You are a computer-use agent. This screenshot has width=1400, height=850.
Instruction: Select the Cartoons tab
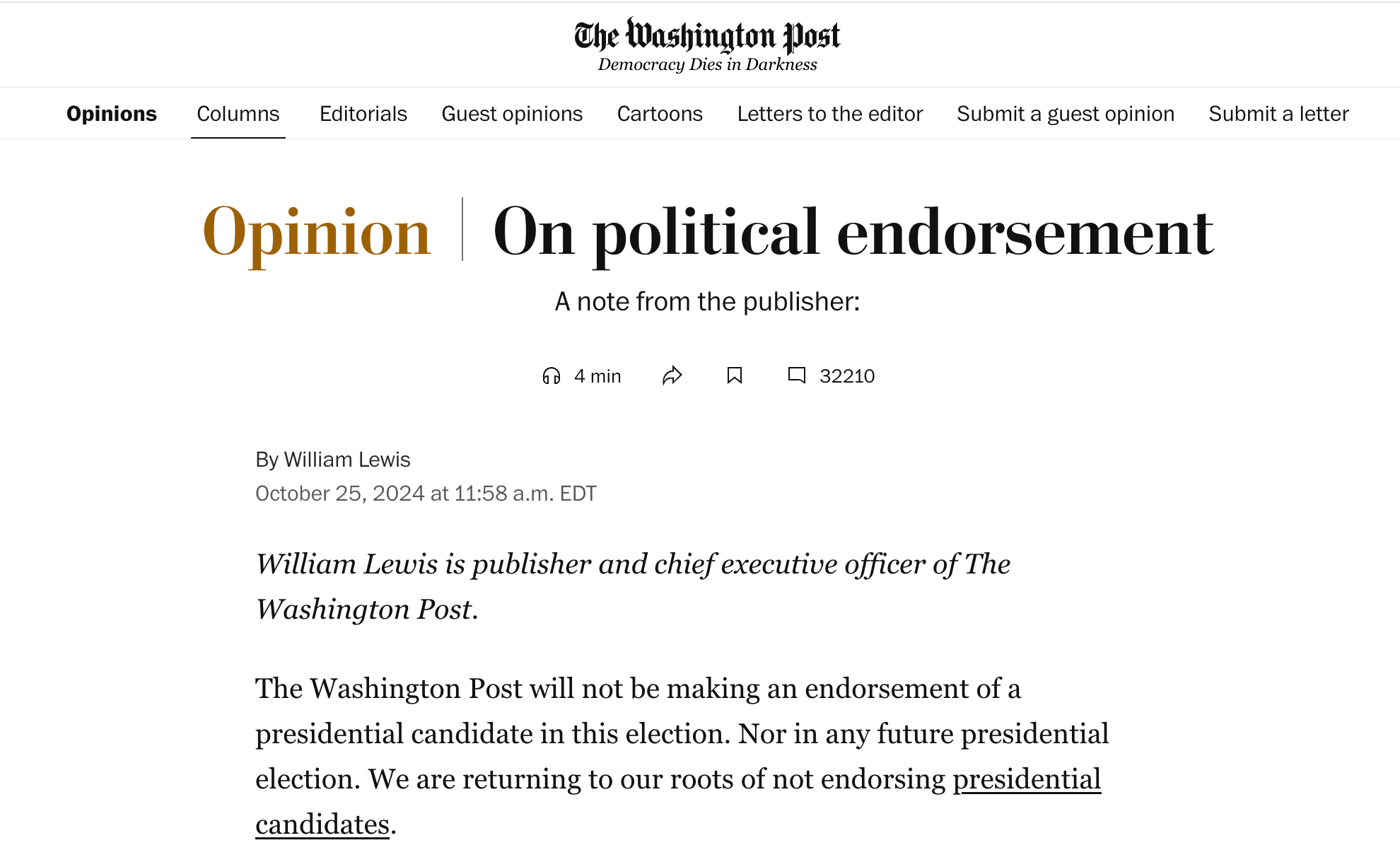click(x=660, y=114)
